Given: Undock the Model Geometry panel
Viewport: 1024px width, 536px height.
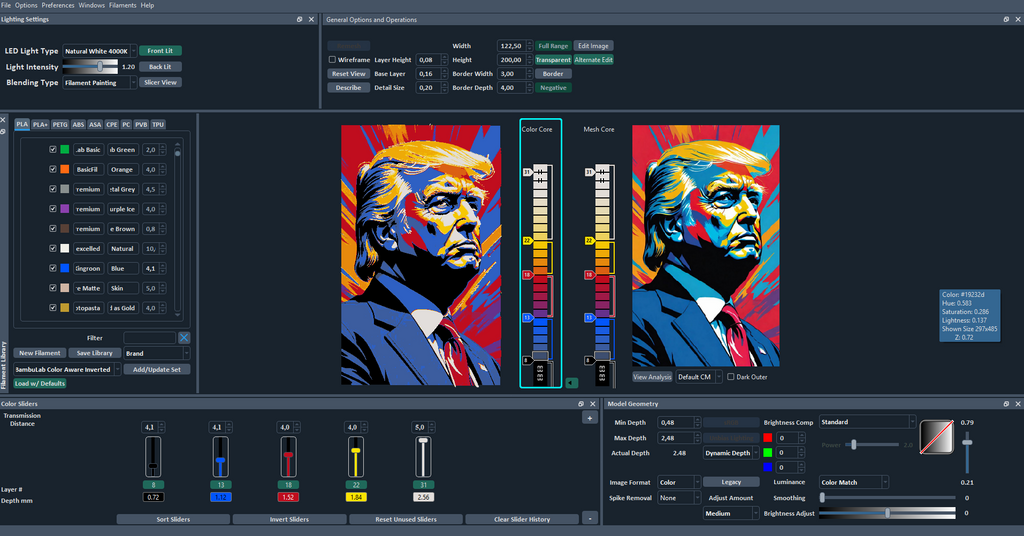Looking at the screenshot, I should (1006, 403).
